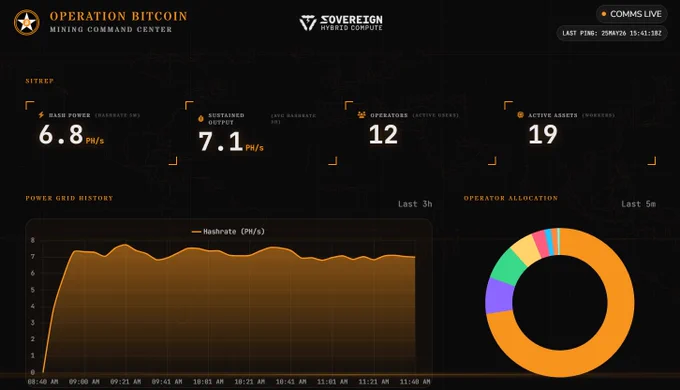Click the Sustained Output icon
Viewport: 680px width, 390px height.
(x=201, y=118)
